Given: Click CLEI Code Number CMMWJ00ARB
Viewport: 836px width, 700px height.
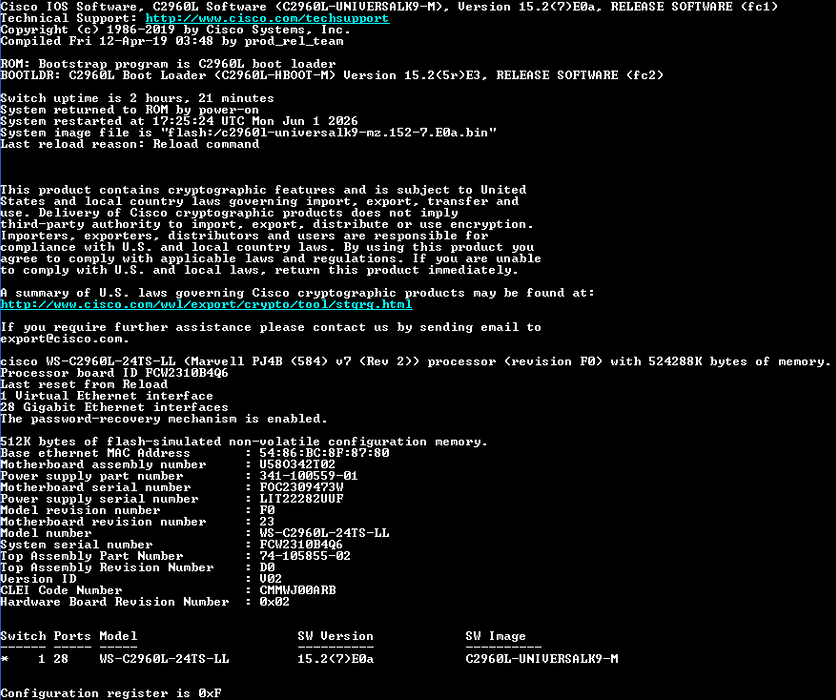Looking at the screenshot, I should coord(298,591).
